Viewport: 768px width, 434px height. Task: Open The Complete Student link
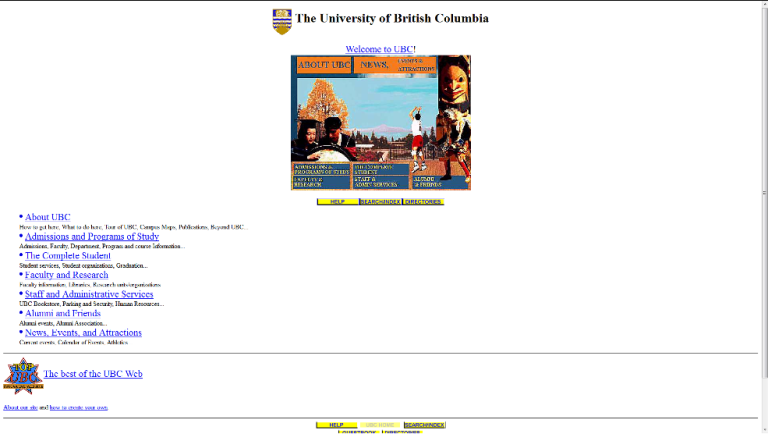(68, 256)
